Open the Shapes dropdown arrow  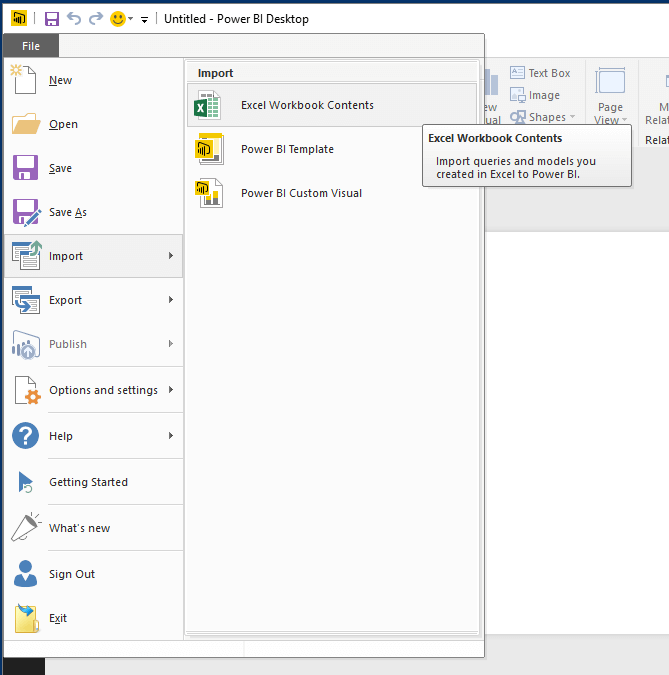(x=572, y=117)
